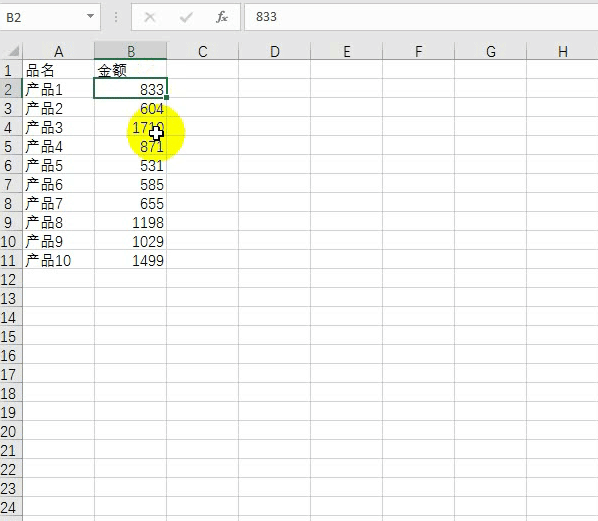
Task: Open the Insert Function fx dialog
Action: coord(222,17)
